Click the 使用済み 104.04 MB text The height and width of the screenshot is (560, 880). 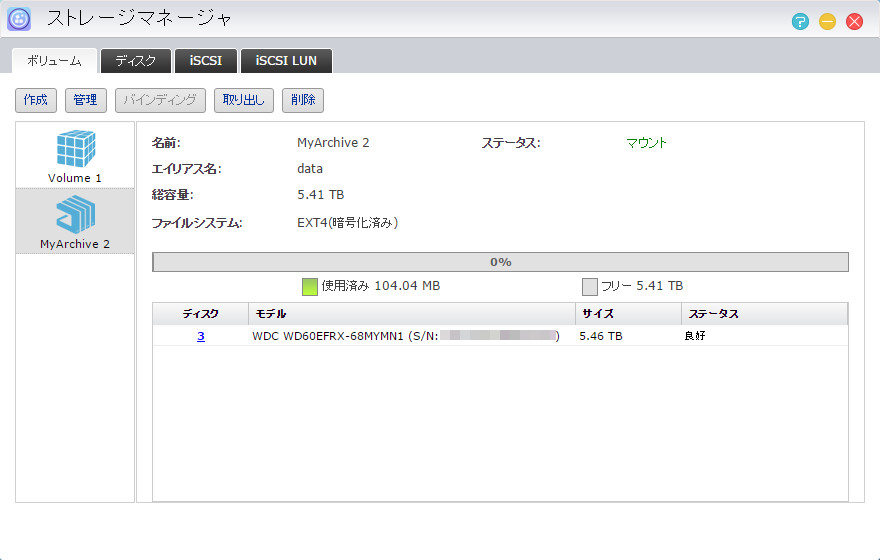[381, 286]
